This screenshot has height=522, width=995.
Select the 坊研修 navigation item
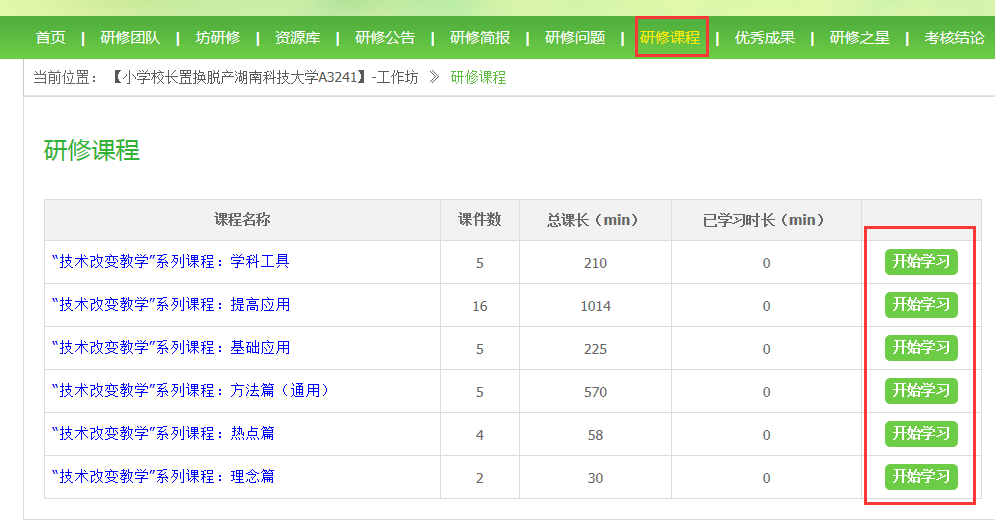(x=217, y=38)
